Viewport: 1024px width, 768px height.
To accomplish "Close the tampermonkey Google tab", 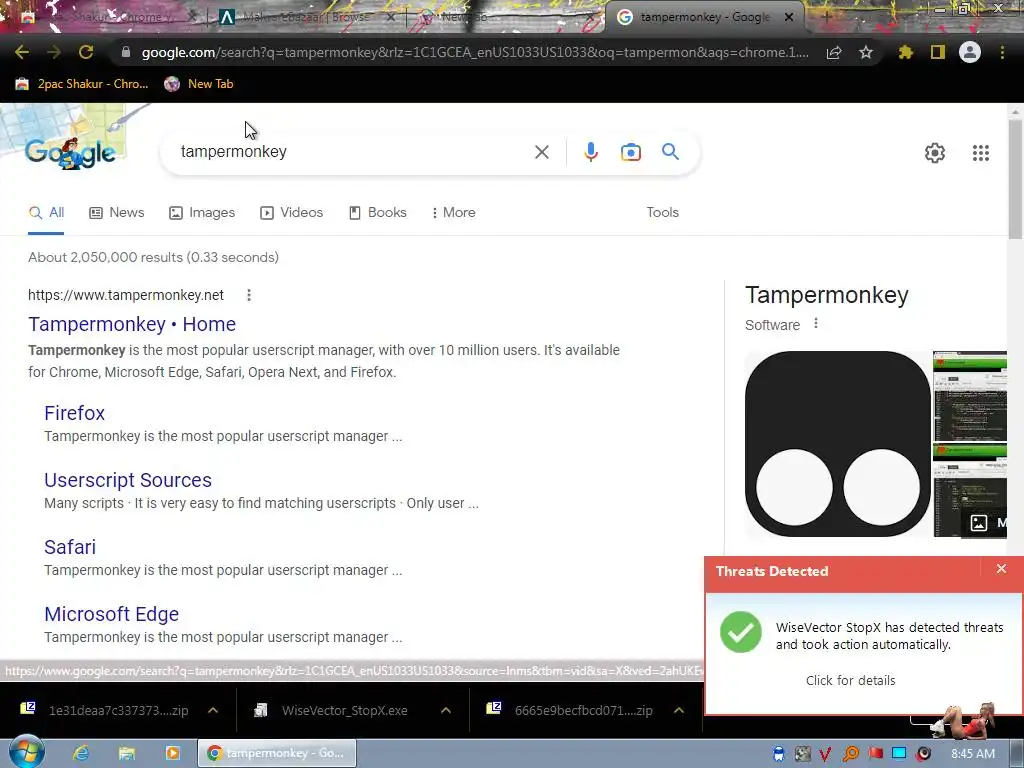I will (x=789, y=18).
